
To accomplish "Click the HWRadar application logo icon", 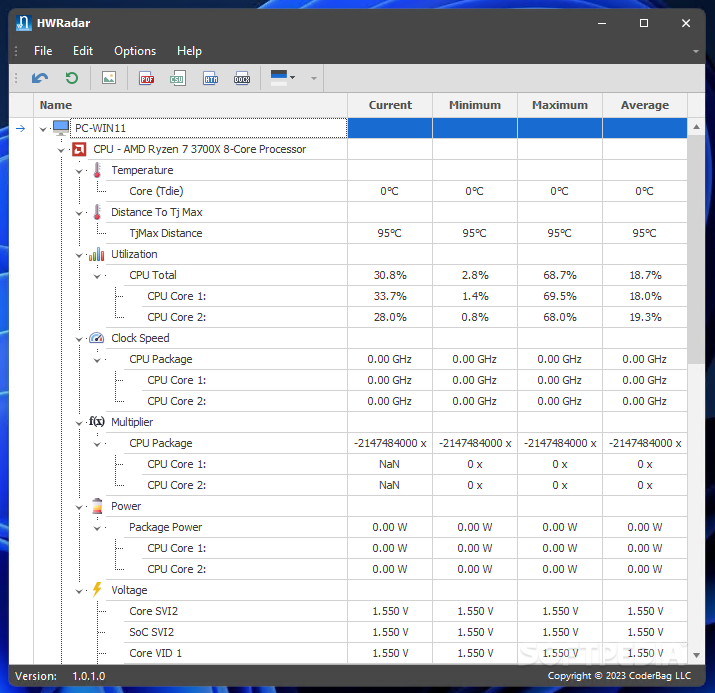I will click(23, 23).
